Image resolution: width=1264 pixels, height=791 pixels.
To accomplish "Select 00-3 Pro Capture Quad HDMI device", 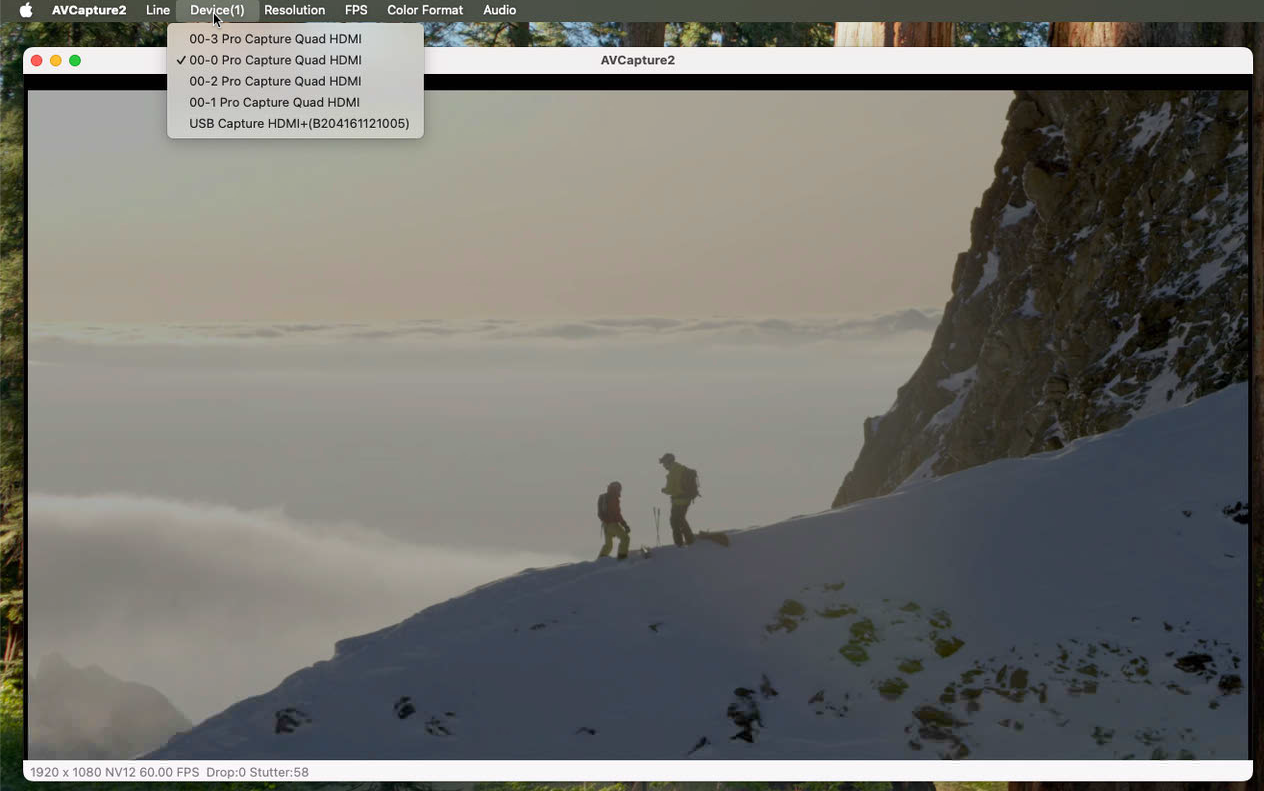I will pos(275,39).
